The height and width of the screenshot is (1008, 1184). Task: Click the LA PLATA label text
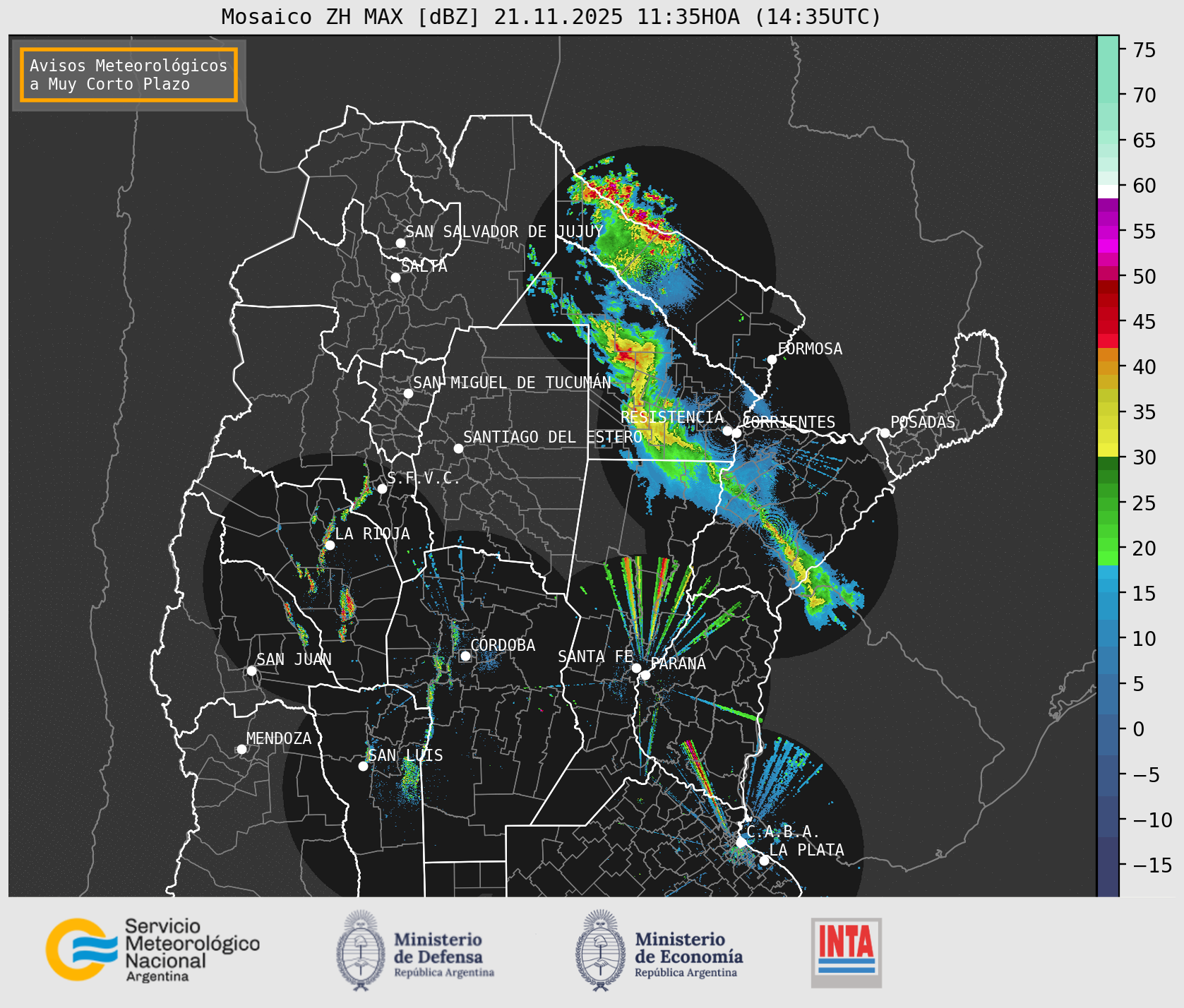point(806,849)
